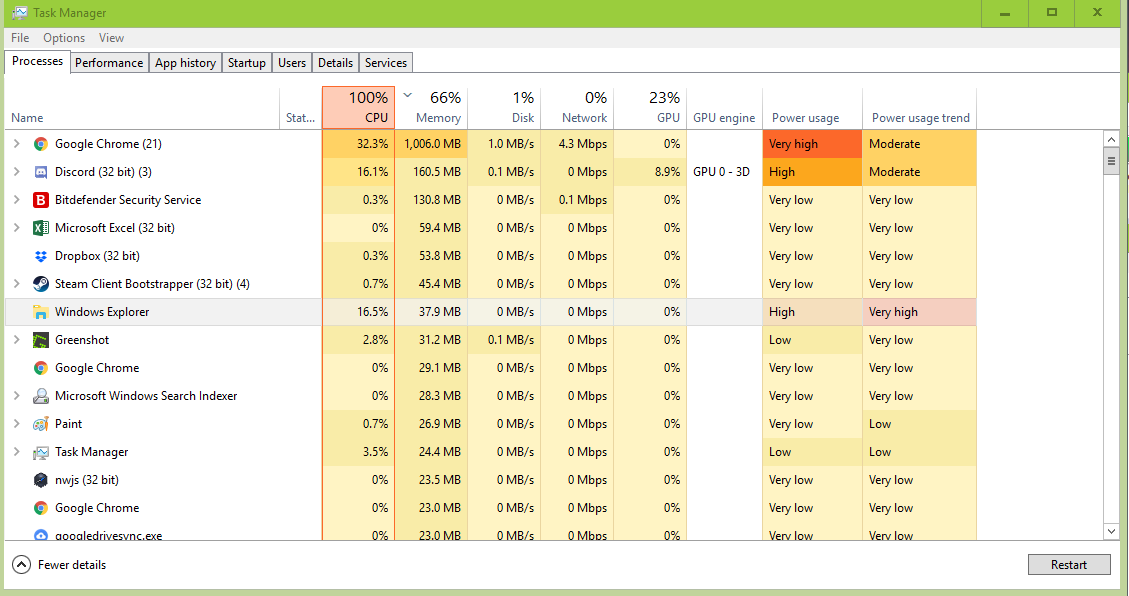Collapse view with Fewer details
The height and width of the screenshot is (596, 1129).
coord(60,565)
